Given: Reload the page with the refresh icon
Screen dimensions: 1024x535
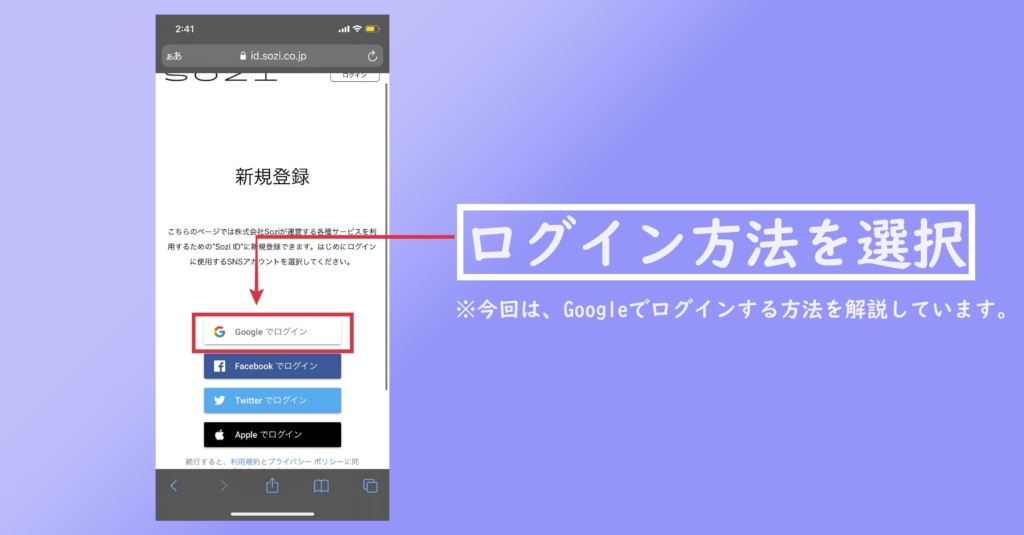Looking at the screenshot, I should [372, 56].
